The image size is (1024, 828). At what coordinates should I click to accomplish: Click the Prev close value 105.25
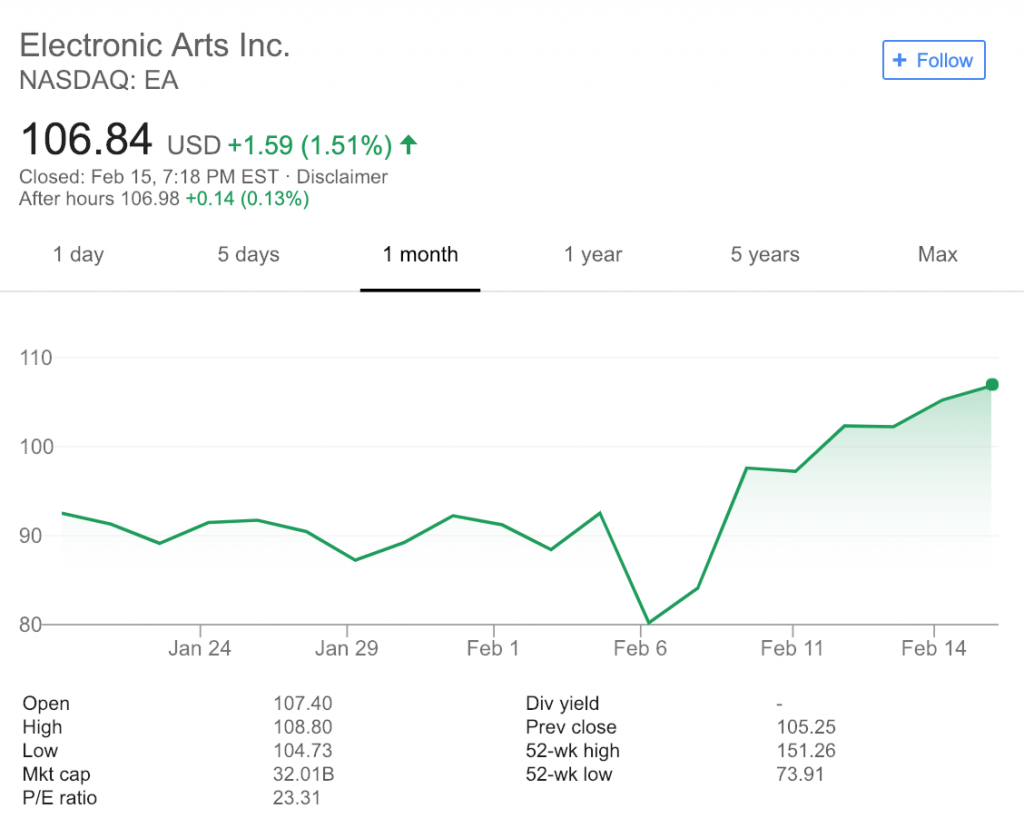pos(806,727)
